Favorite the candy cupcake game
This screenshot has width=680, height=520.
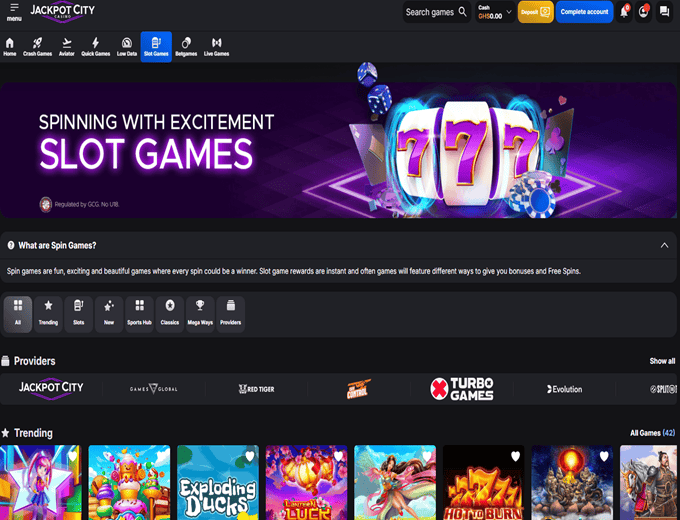(x=161, y=456)
